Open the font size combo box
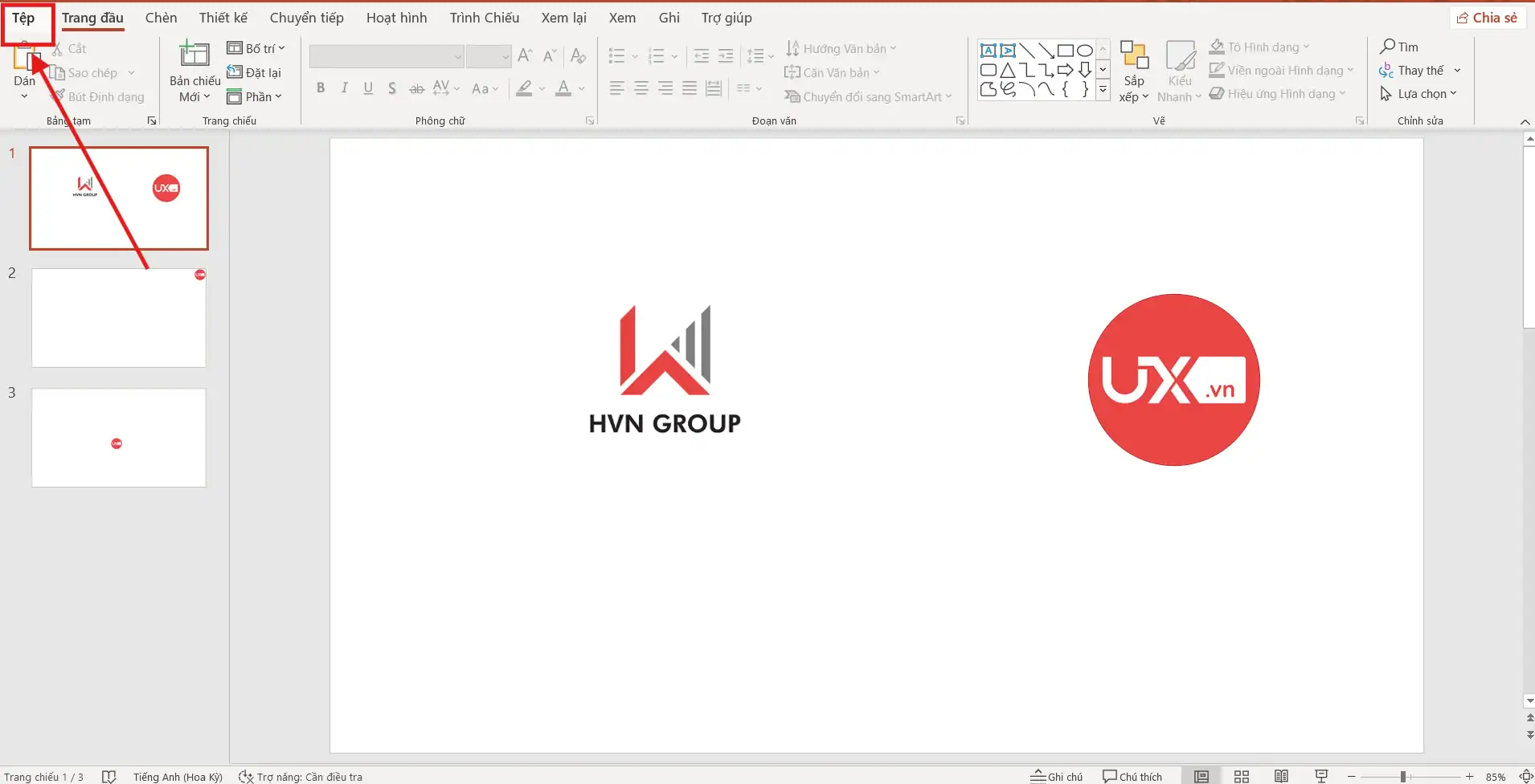Image resolution: width=1535 pixels, height=784 pixels. [x=489, y=56]
